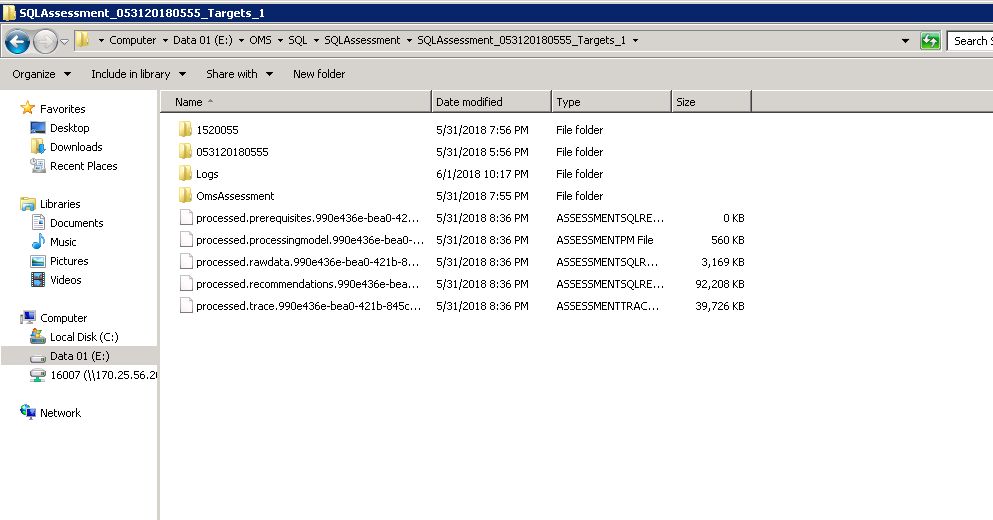993x520 pixels.
Task: Select processed.prerequisites file icon
Action: 186,217
